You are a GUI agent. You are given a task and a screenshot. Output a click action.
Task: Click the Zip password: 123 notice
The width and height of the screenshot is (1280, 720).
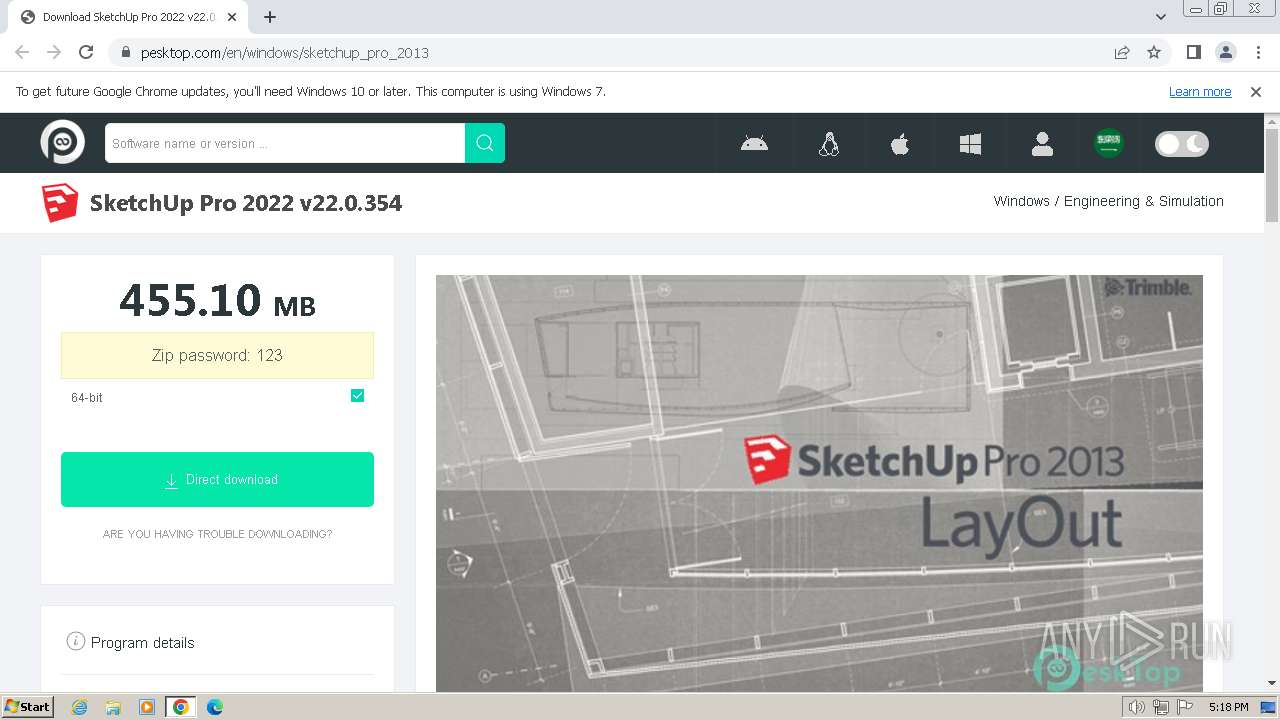(217, 355)
